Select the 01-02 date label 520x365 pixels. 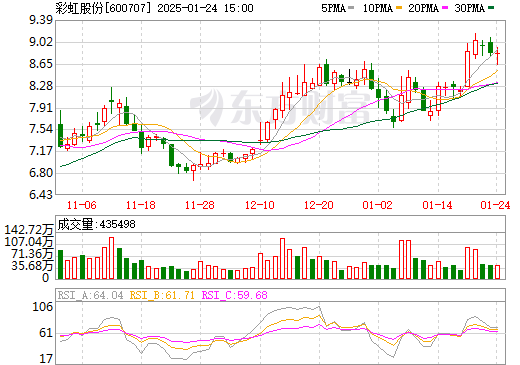click(x=378, y=205)
